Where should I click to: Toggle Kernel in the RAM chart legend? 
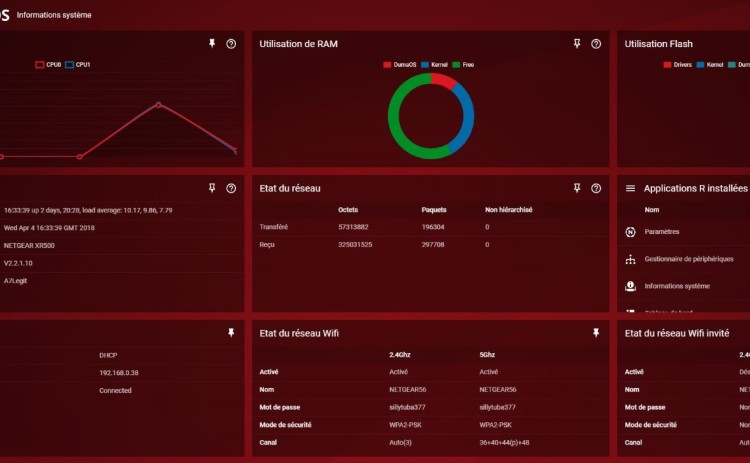tap(434, 65)
